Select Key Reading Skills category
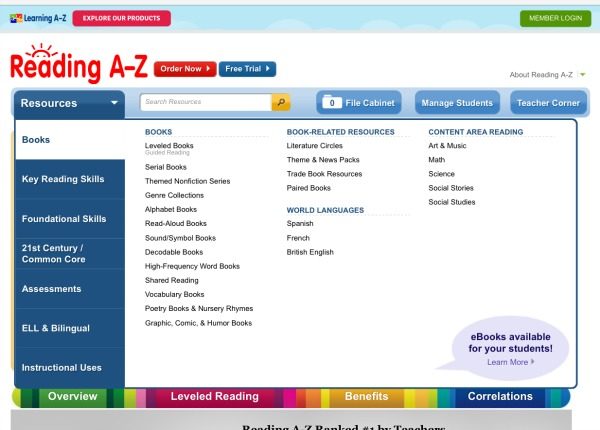600x430 pixels. tap(70, 179)
